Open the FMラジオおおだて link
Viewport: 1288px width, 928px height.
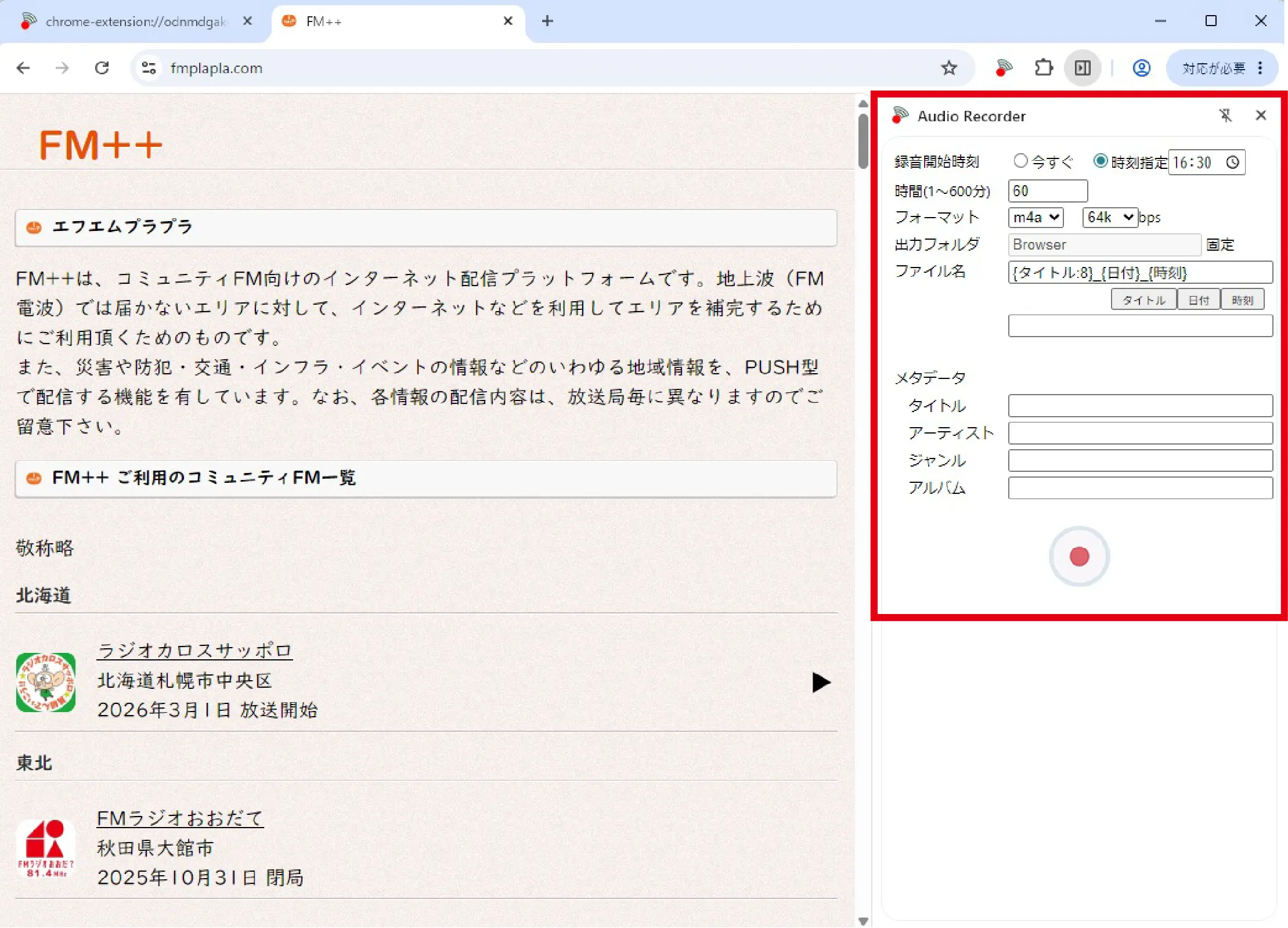181,818
